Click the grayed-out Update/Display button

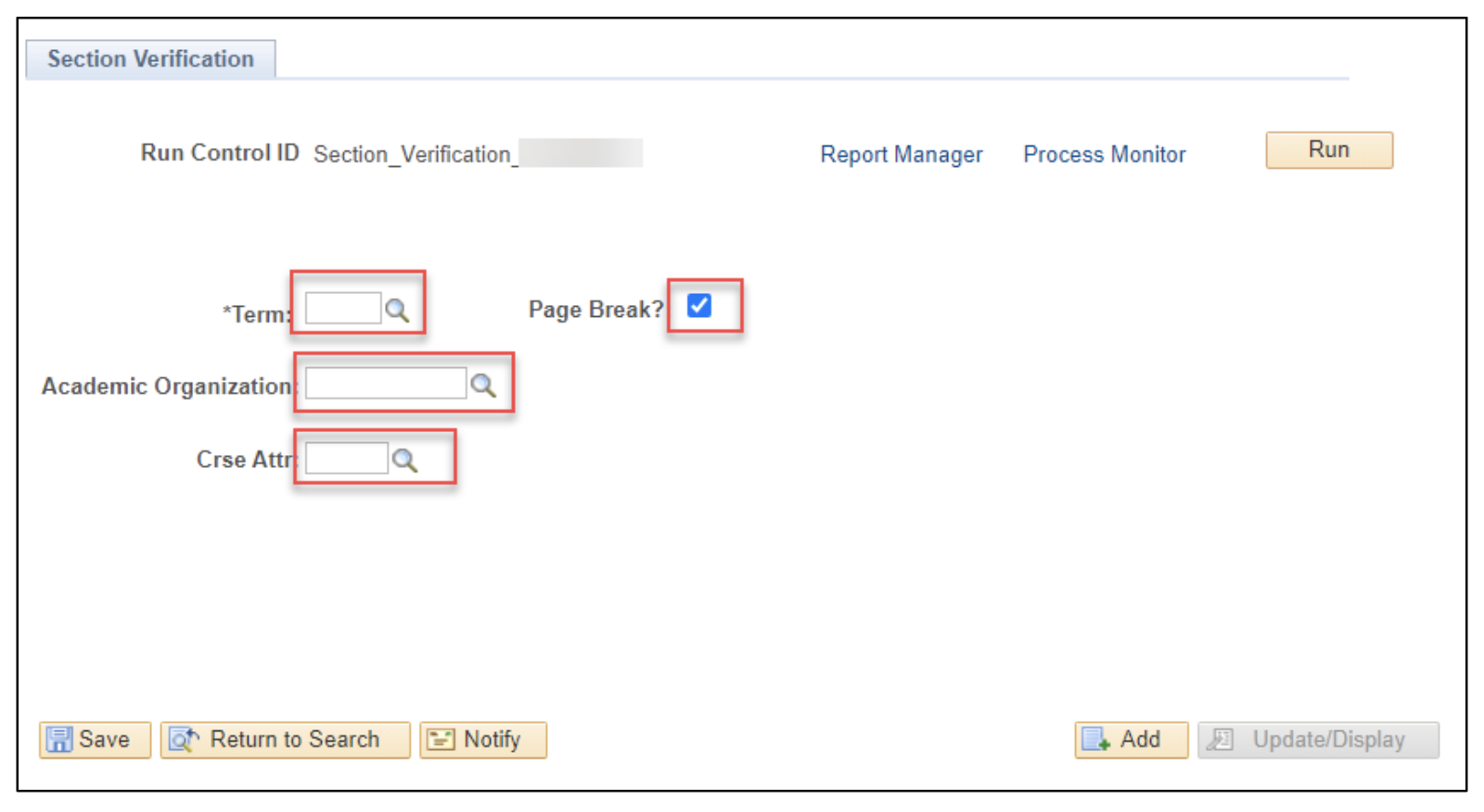click(x=1317, y=740)
